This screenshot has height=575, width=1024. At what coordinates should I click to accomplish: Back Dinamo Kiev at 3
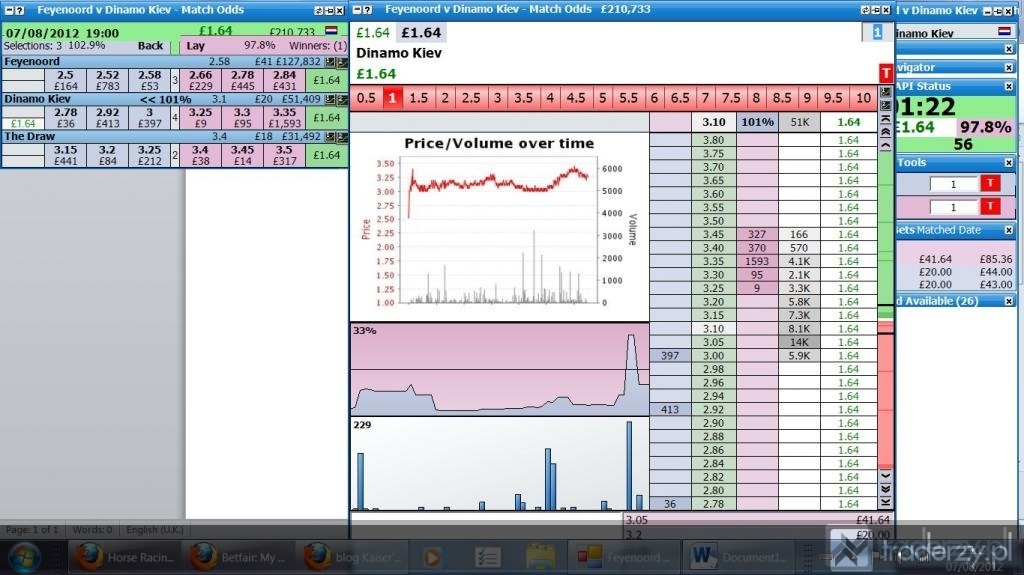150,118
